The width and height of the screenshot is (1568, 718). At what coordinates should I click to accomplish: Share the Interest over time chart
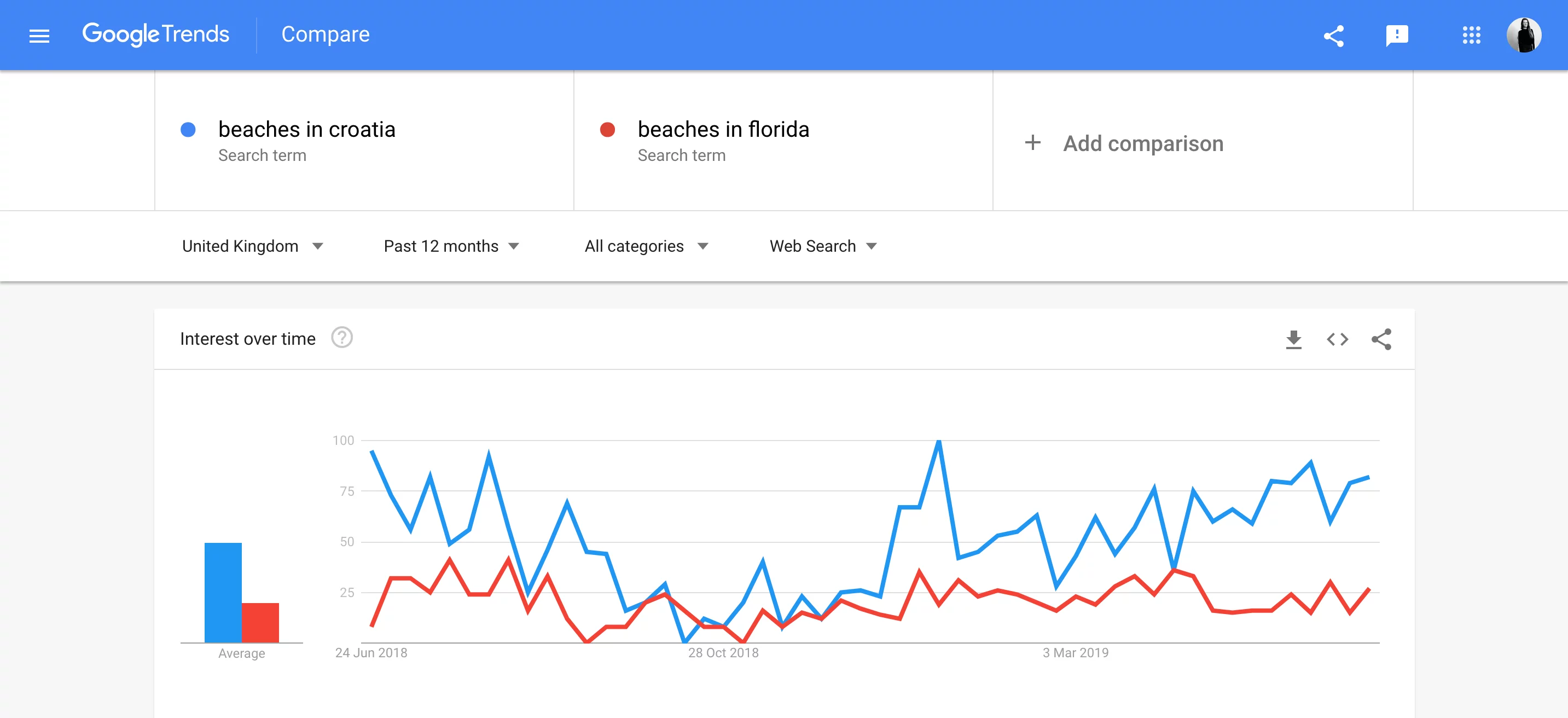click(x=1380, y=339)
